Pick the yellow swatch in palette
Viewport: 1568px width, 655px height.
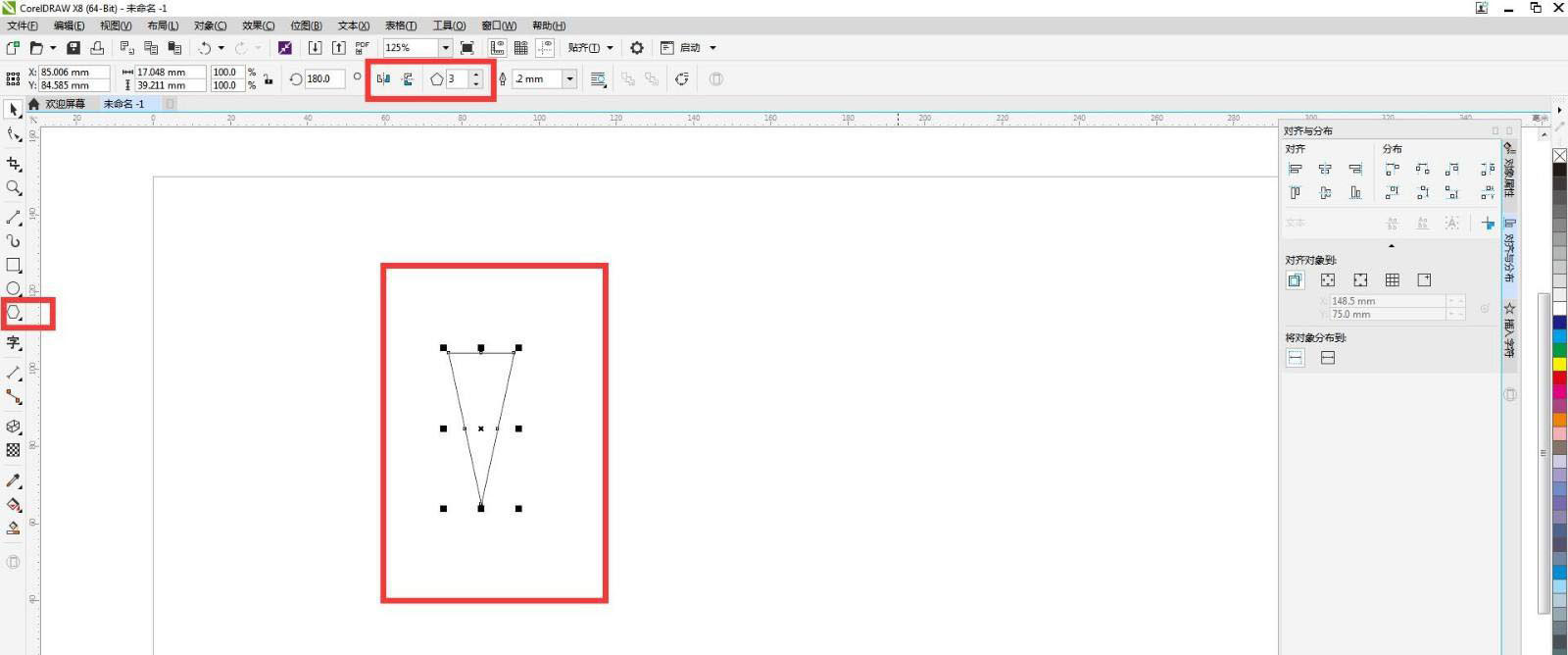click(1559, 364)
